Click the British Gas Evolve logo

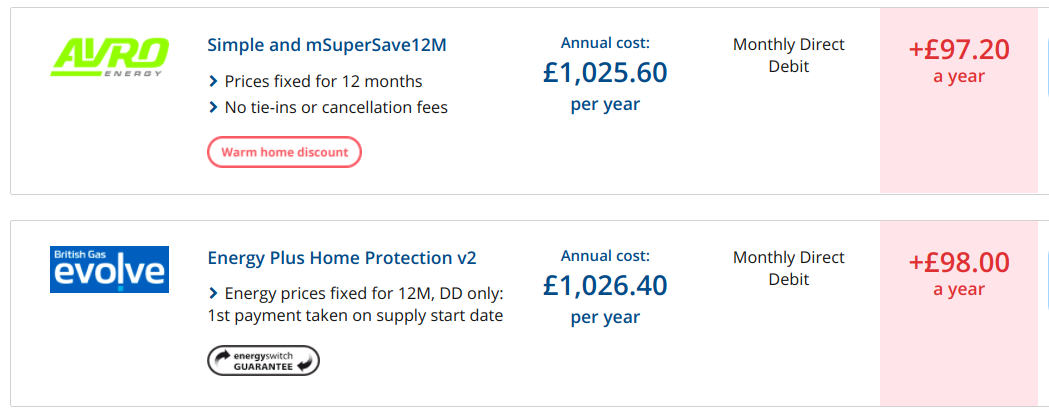[109, 269]
